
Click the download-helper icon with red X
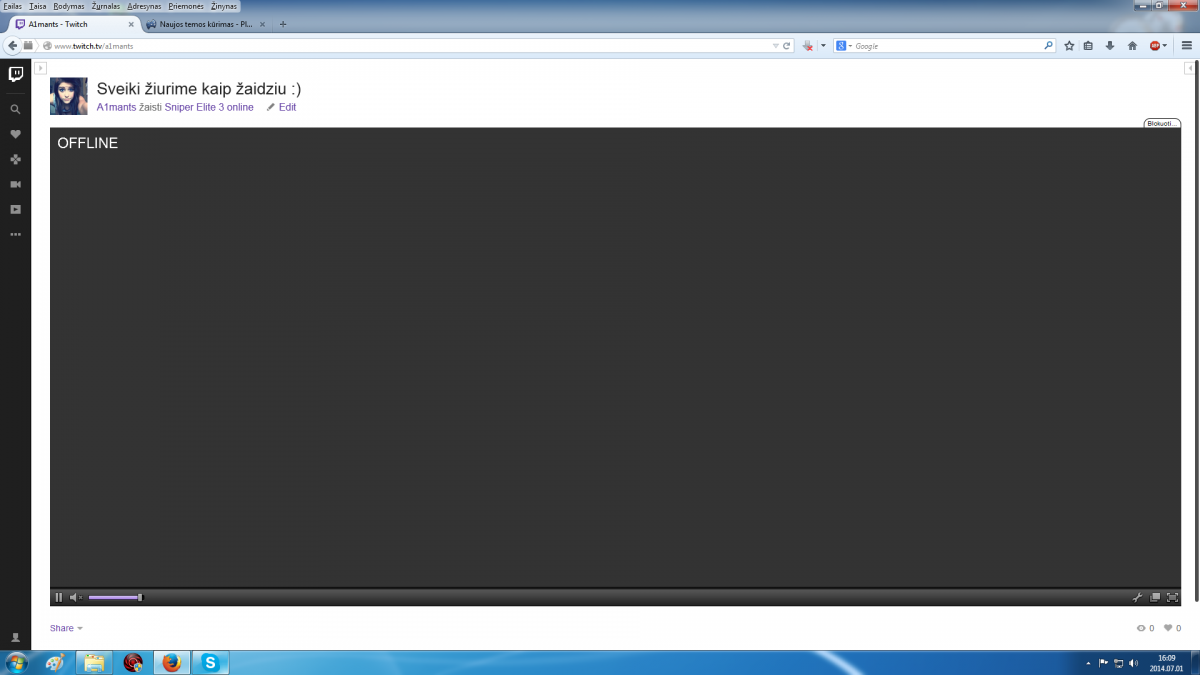pyautogui.click(x=808, y=46)
